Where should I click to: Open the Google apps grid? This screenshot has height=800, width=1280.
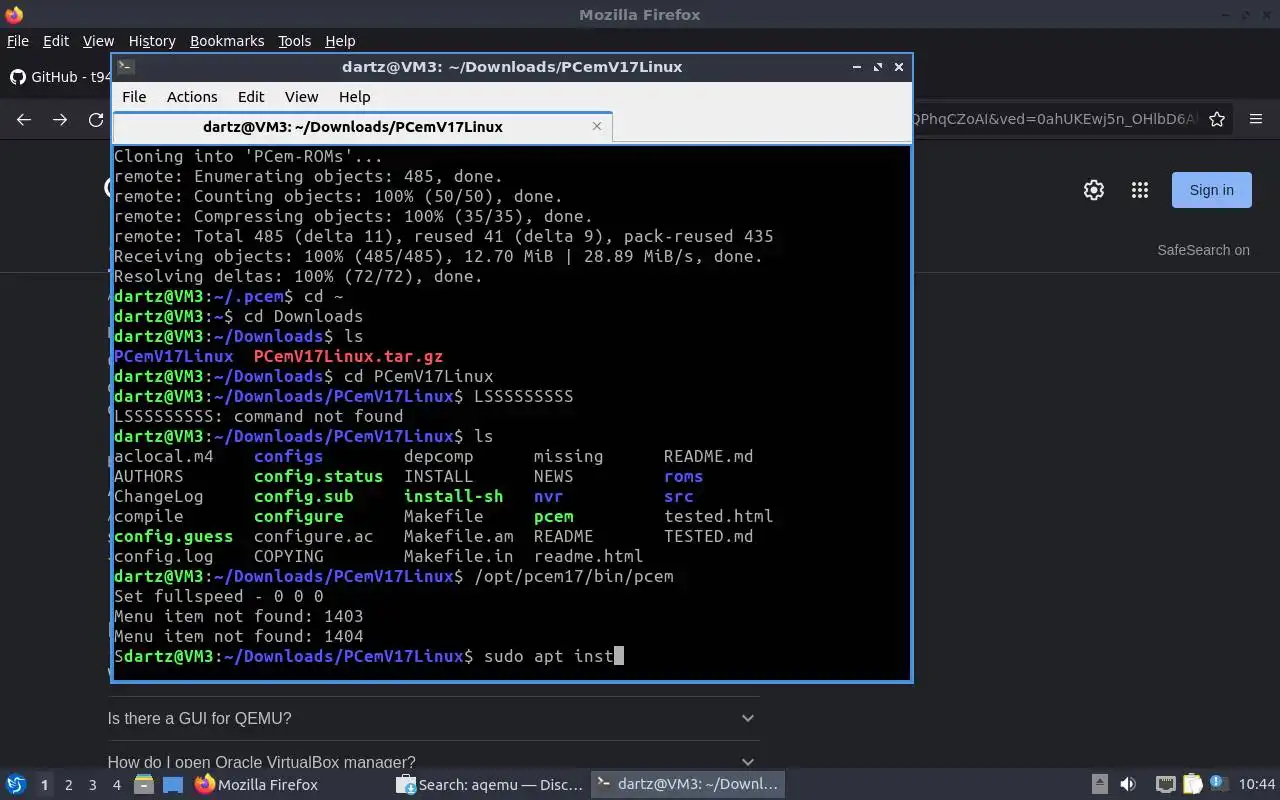[1139, 190]
